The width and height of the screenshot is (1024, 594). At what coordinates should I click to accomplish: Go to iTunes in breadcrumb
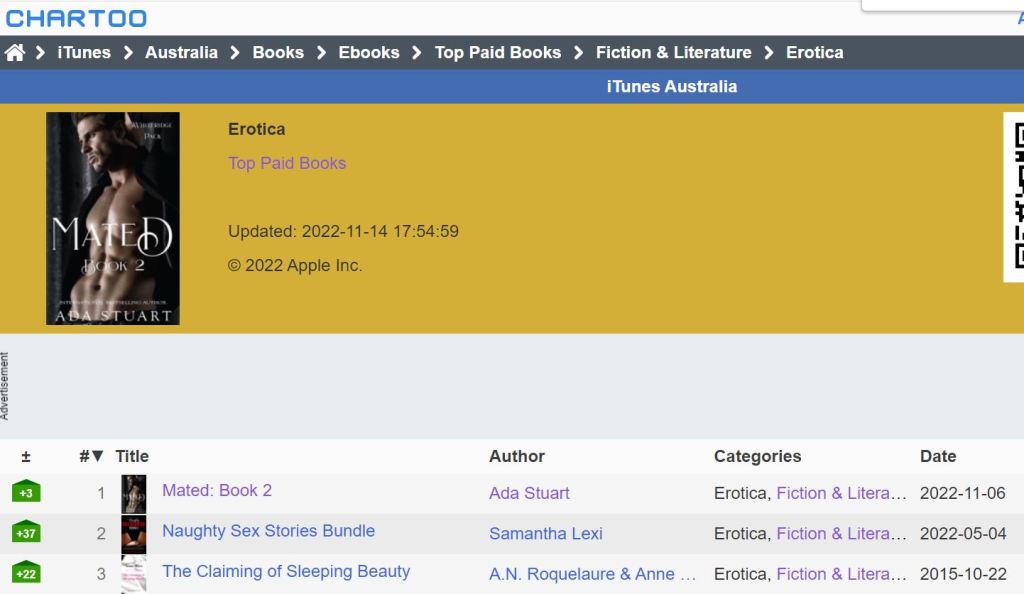pos(84,53)
